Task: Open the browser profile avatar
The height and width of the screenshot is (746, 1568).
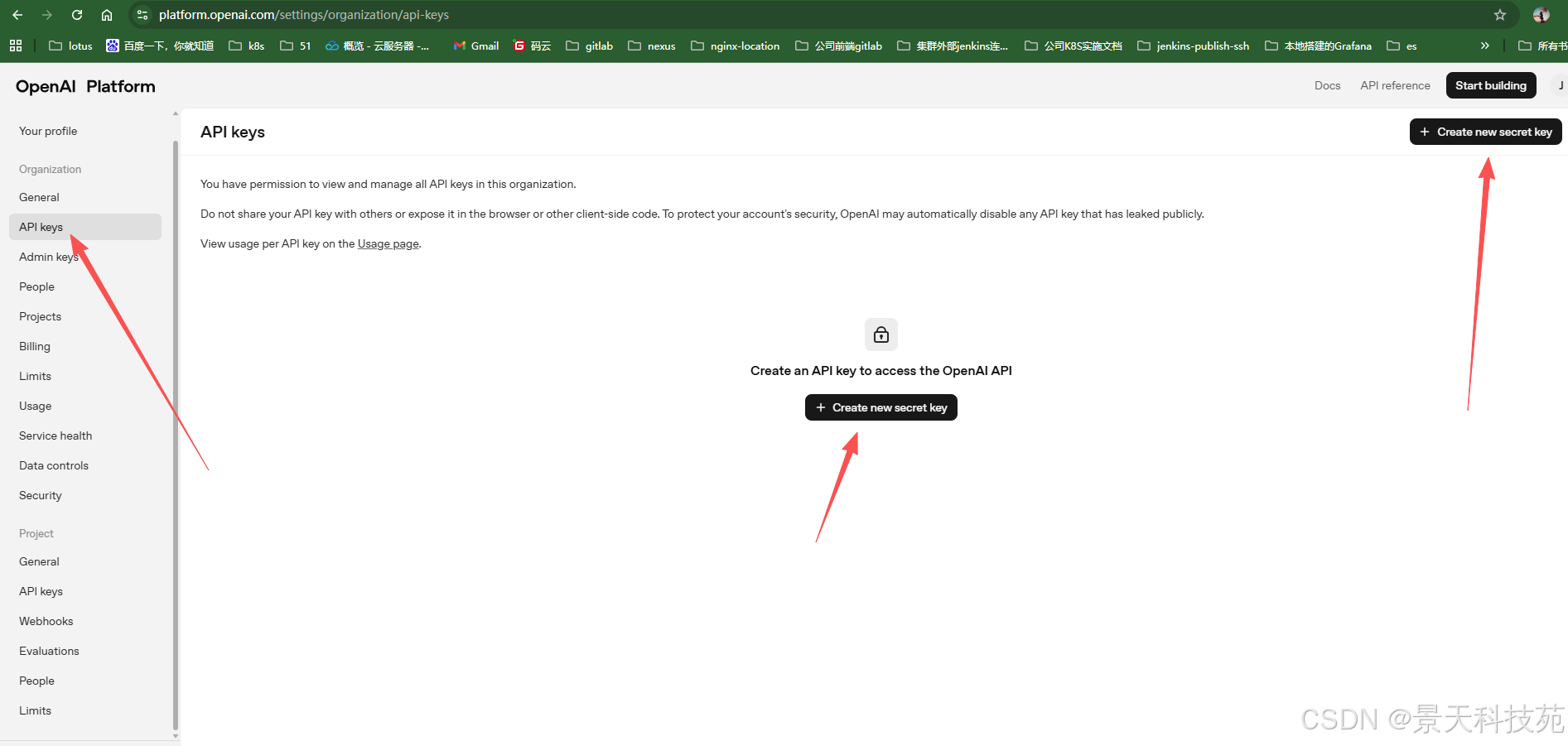Action: (x=1541, y=15)
